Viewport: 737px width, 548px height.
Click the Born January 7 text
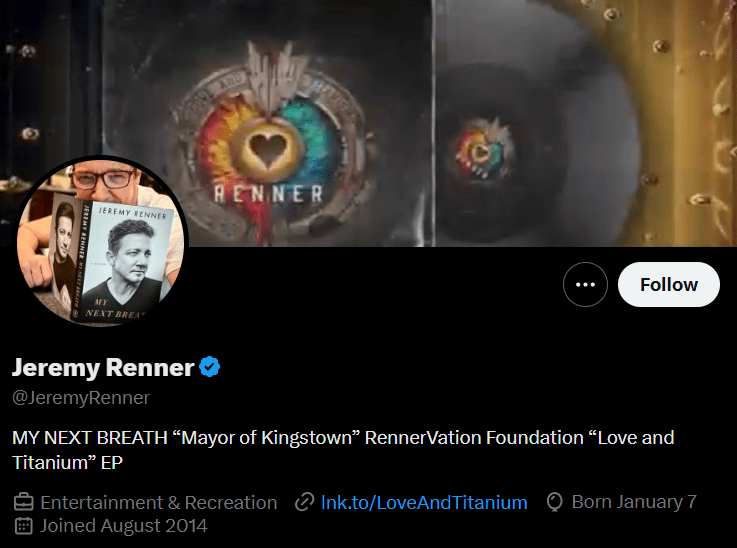pyautogui.click(x=635, y=502)
